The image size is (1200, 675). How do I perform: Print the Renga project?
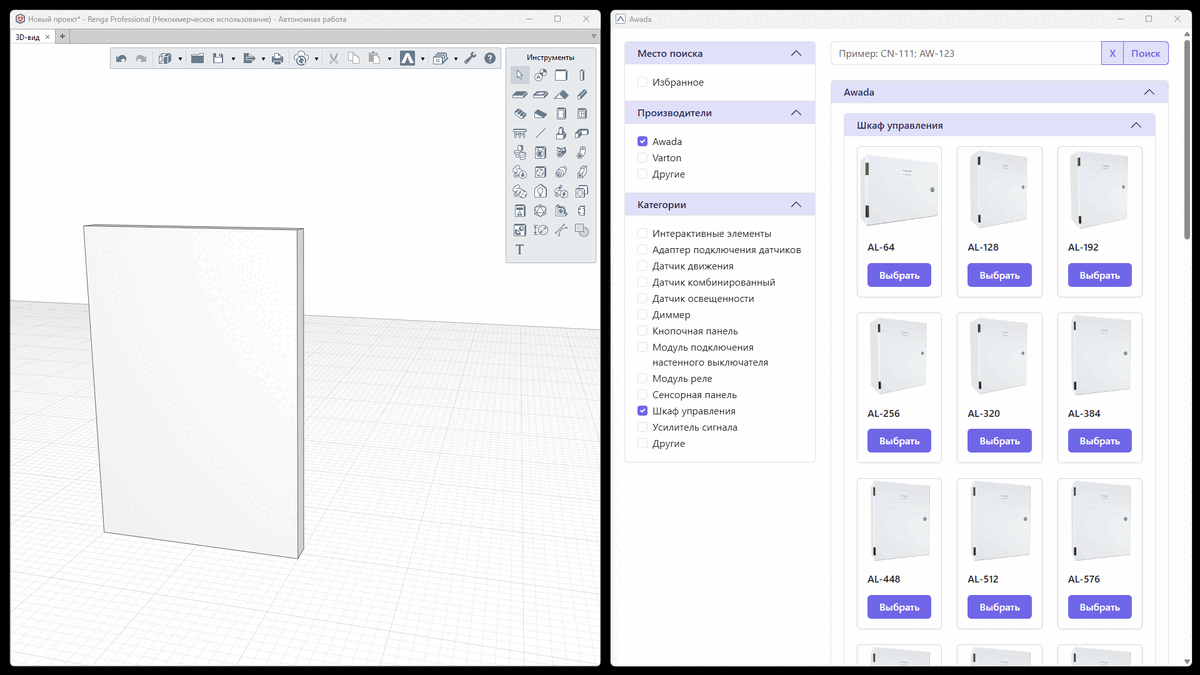coord(277,59)
